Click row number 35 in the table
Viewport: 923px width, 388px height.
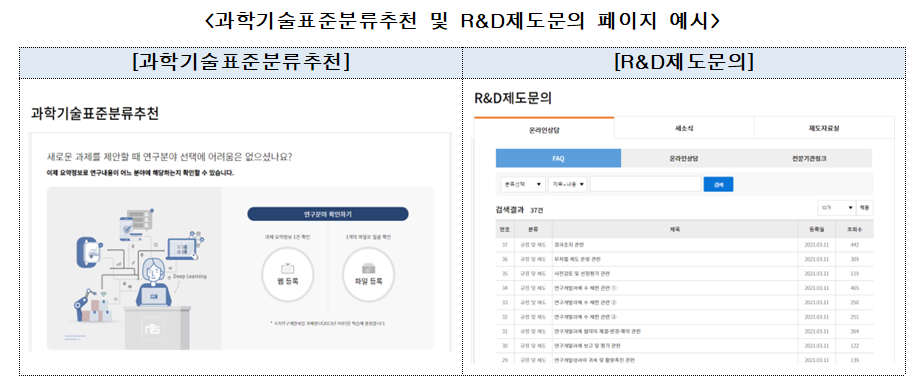504,274
